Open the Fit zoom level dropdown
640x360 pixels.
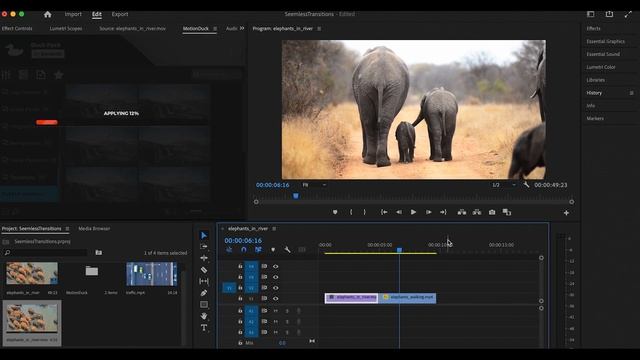tap(314, 185)
